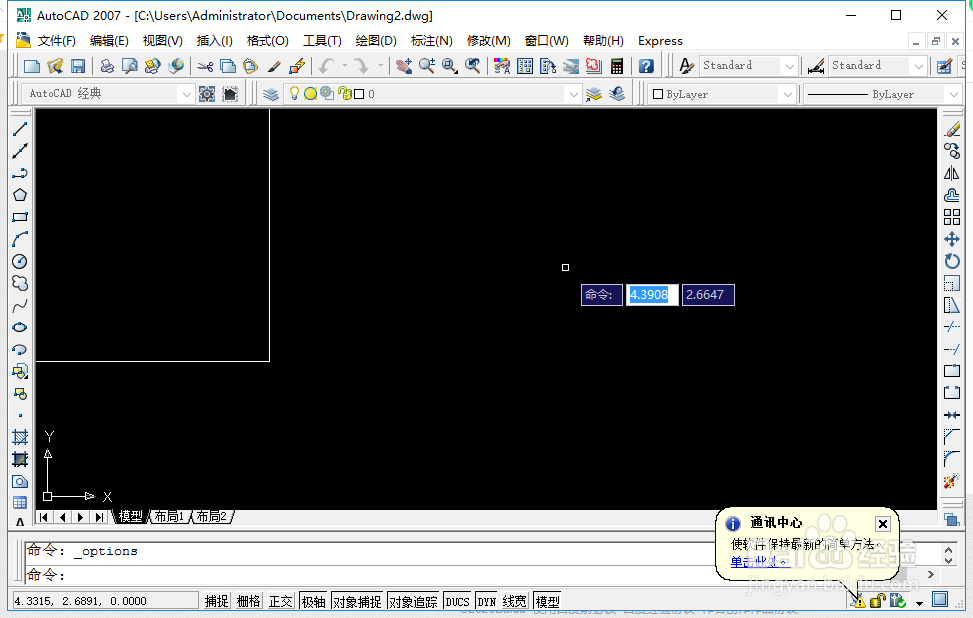Expand the Standard dimension style dropdown
This screenshot has height=618, width=973.
pos(918,66)
